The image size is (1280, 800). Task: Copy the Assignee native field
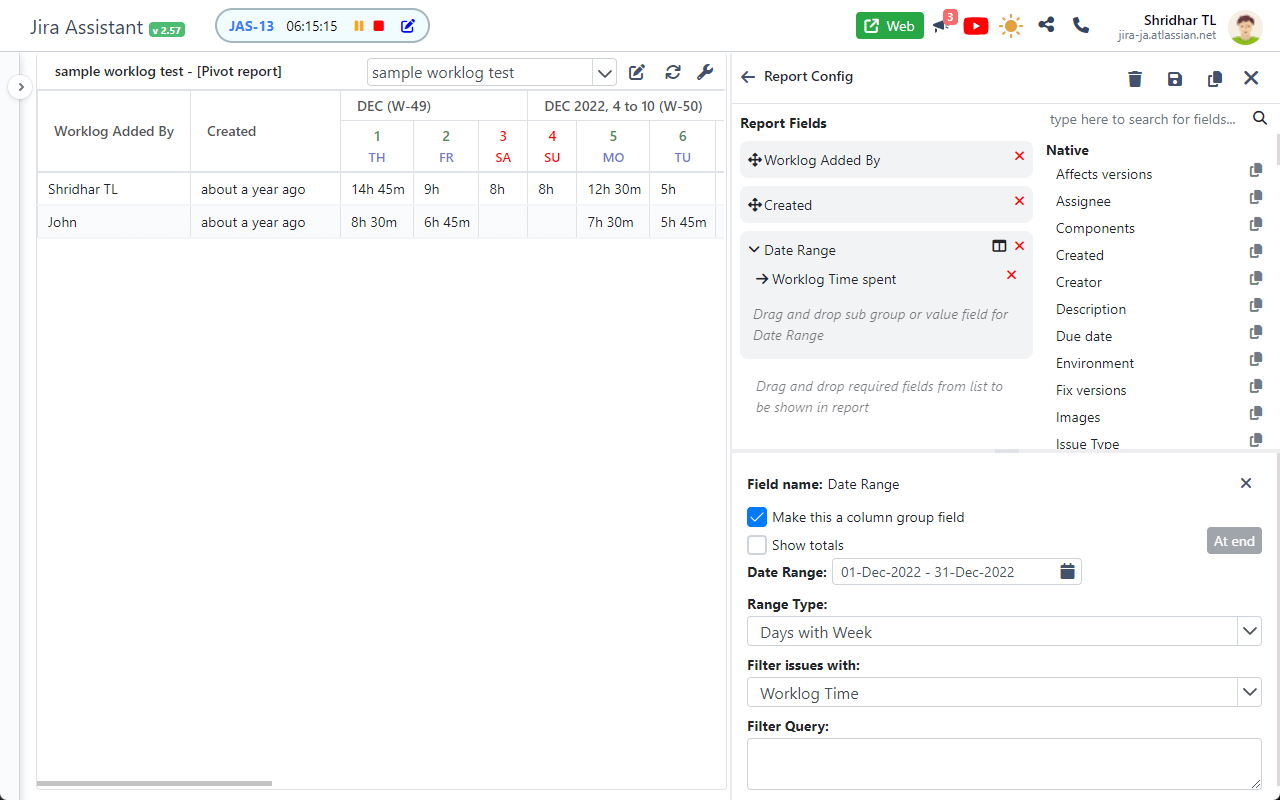pos(1255,197)
